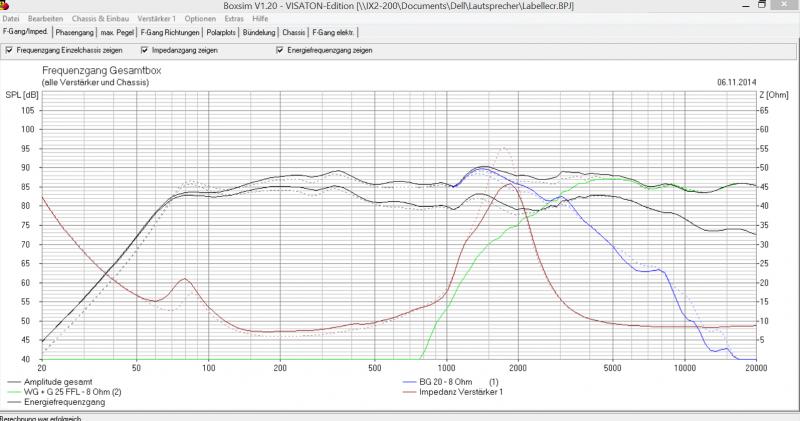Switch to the Chassis tab
Screen dimensions: 800x421
click(293, 32)
